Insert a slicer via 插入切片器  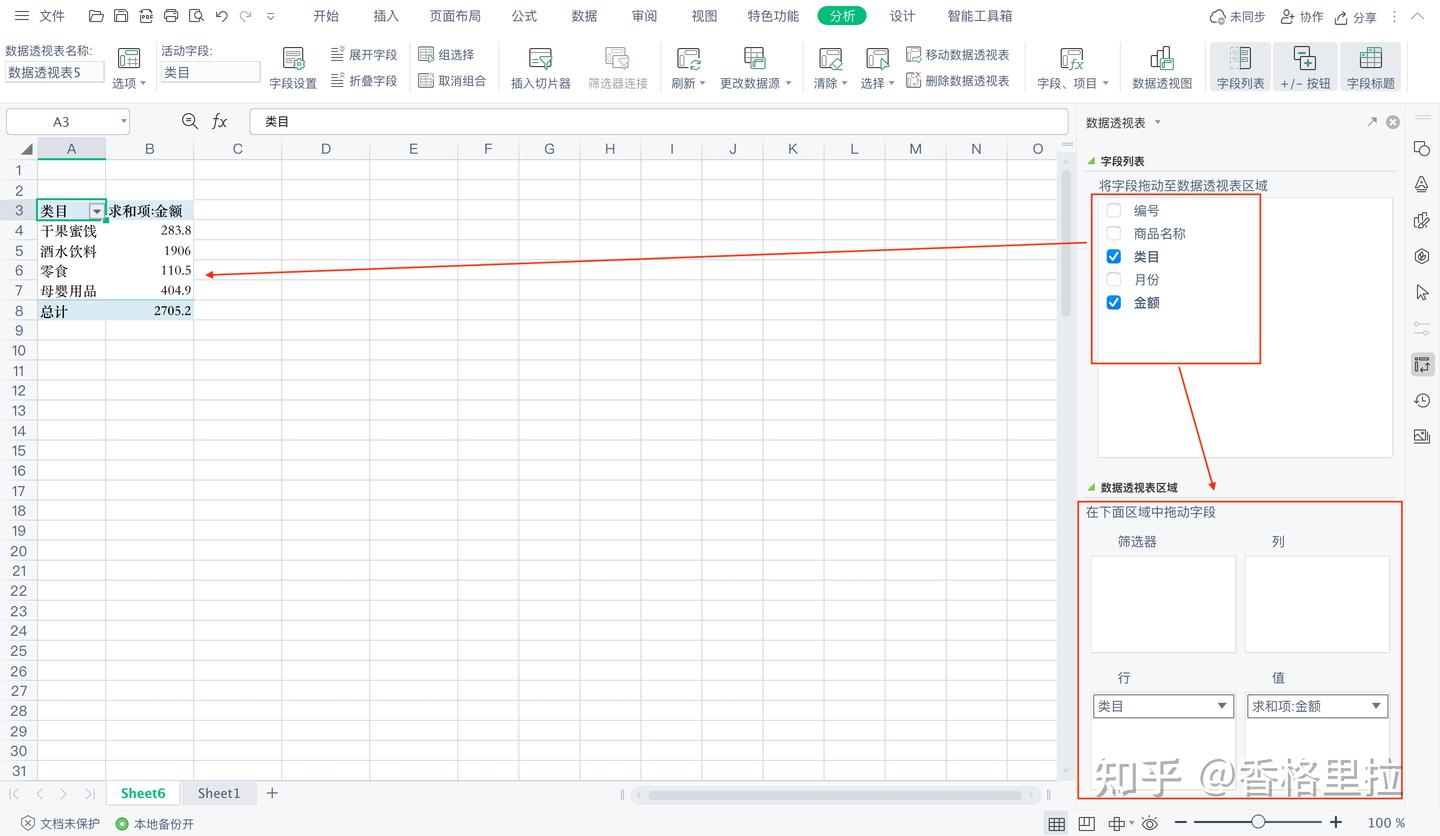541,68
